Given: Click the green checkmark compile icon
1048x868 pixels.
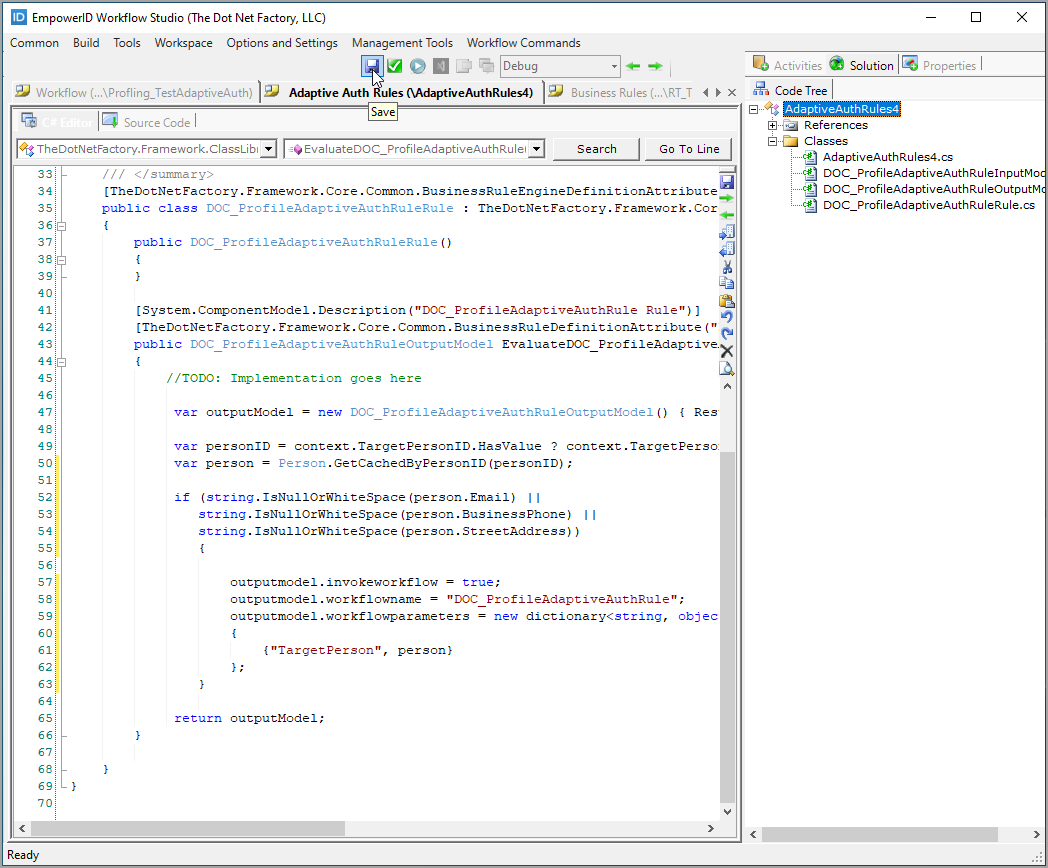Looking at the screenshot, I should point(395,66).
